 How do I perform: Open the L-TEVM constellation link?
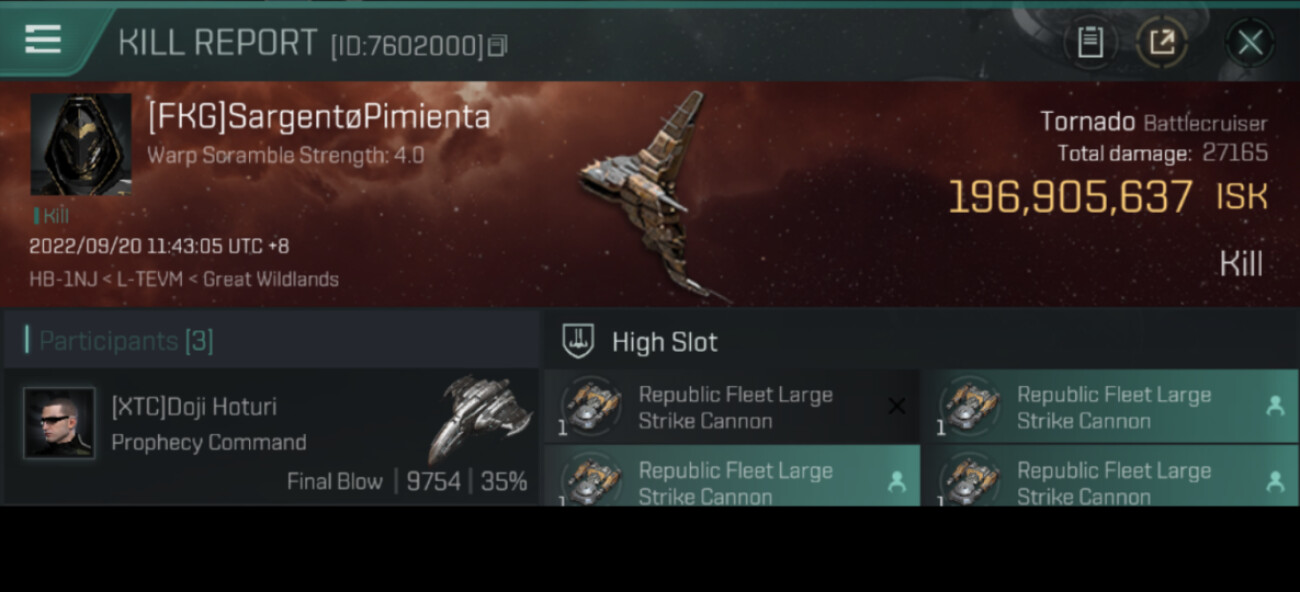click(148, 279)
